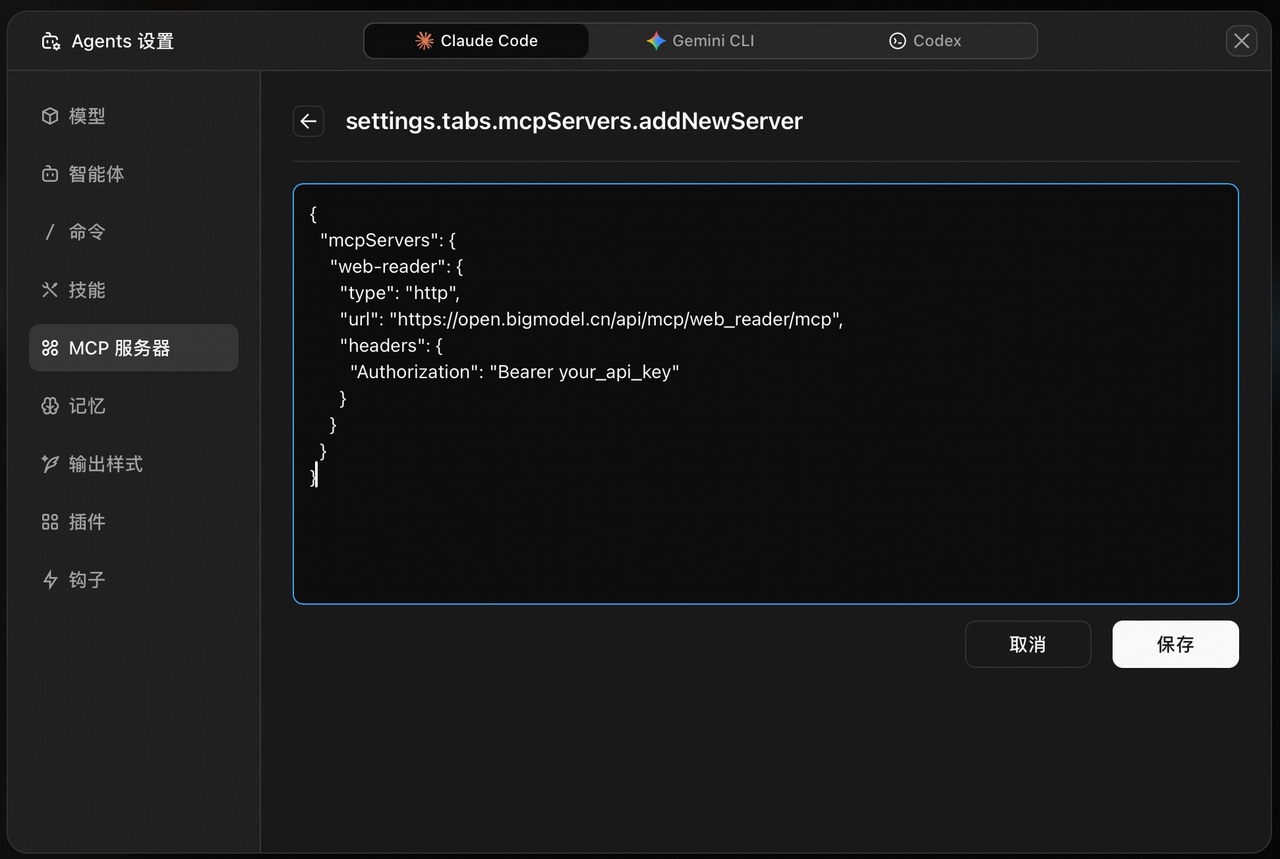Switch to the Gemini CLI tab

point(700,41)
